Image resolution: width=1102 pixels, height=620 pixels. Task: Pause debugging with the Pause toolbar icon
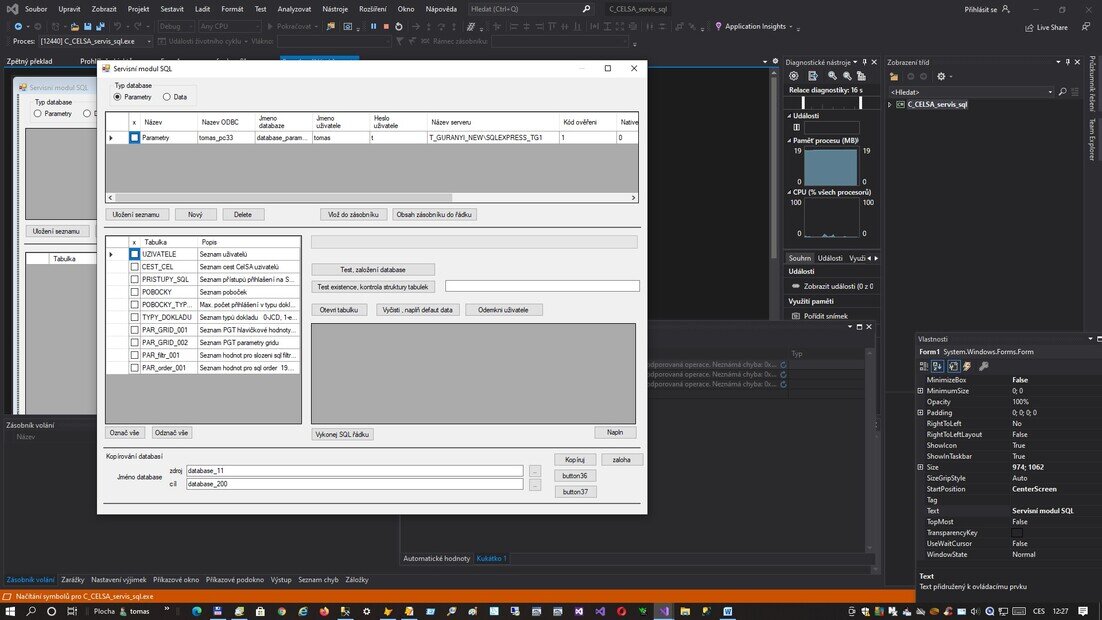coord(374,26)
